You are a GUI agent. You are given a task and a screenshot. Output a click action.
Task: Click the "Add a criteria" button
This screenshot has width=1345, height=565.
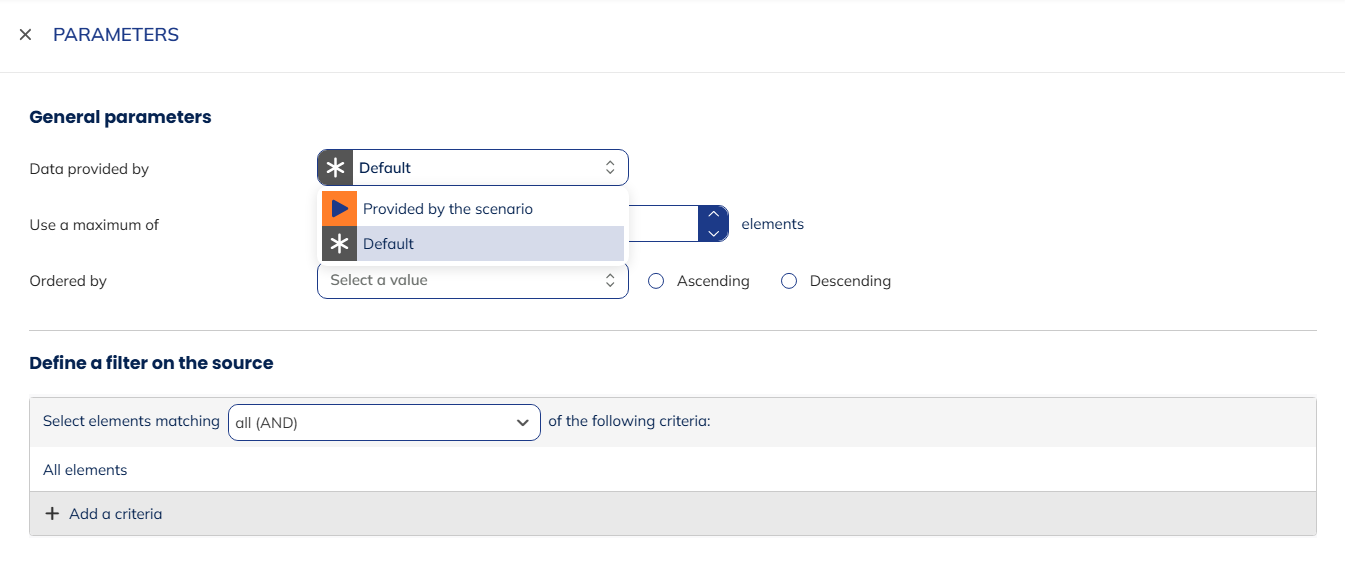tap(115, 514)
